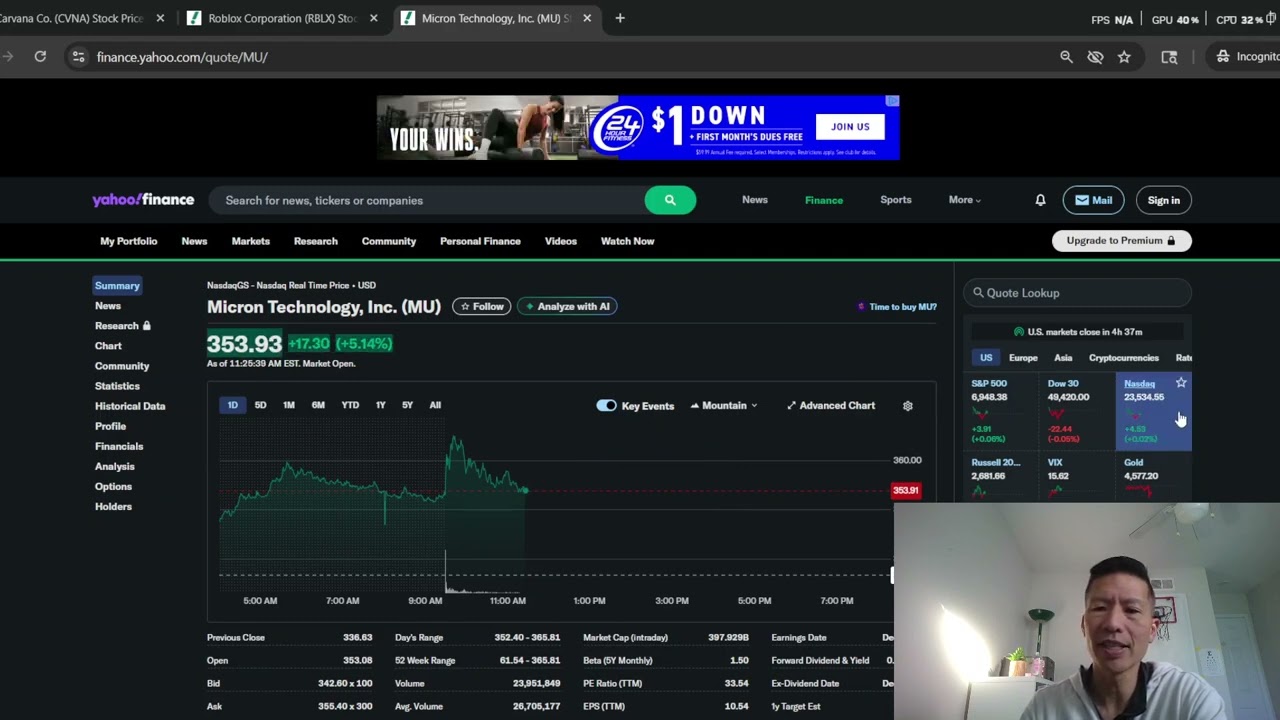The image size is (1280, 720).
Task: Open the Personal Finance menu
Action: [x=480, y=241]
